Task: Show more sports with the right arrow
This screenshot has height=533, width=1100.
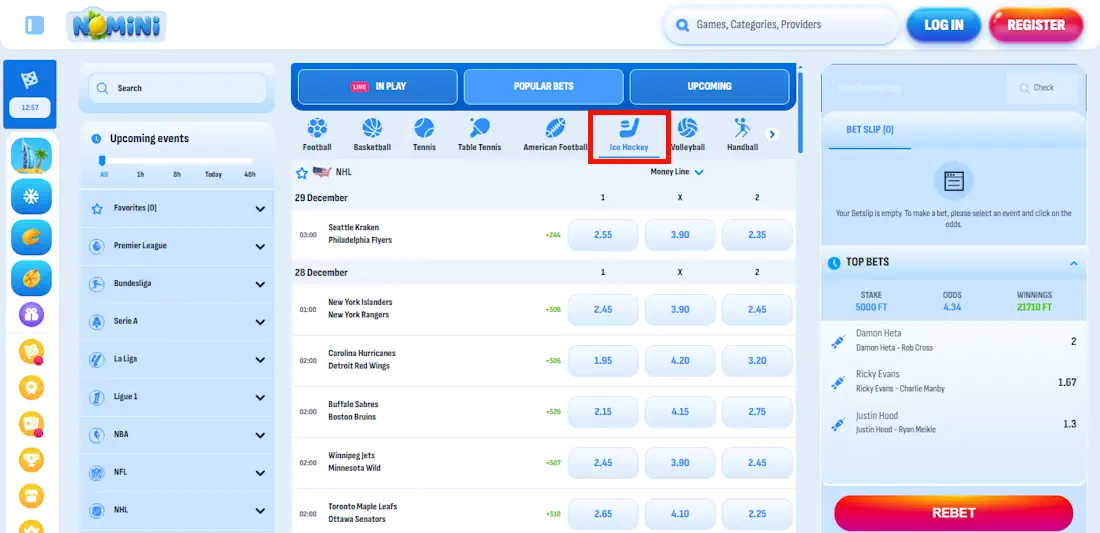Action: click(772, 135)
